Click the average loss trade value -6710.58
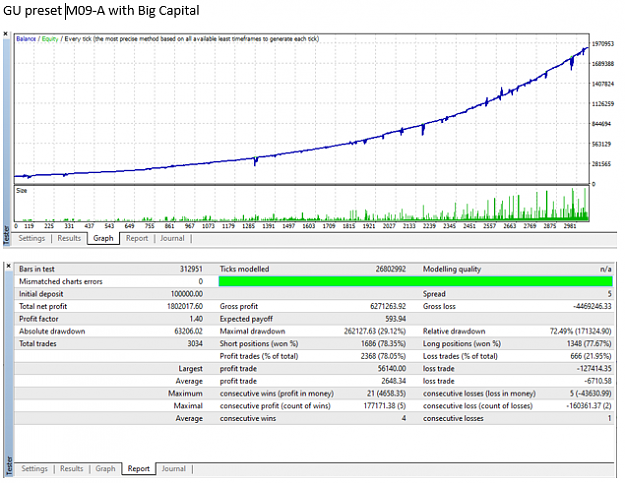Screen dimensions: 625x483 [x=597, y=381]
